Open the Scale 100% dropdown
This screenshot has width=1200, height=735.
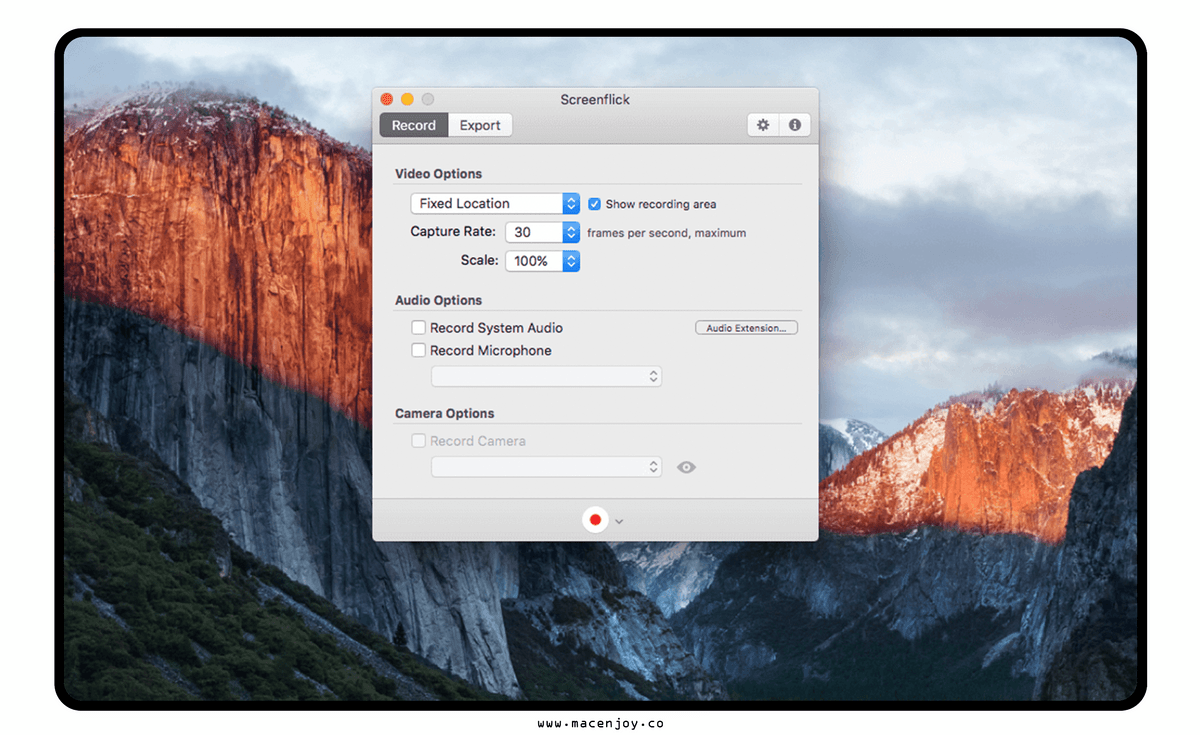click(542, 261)
